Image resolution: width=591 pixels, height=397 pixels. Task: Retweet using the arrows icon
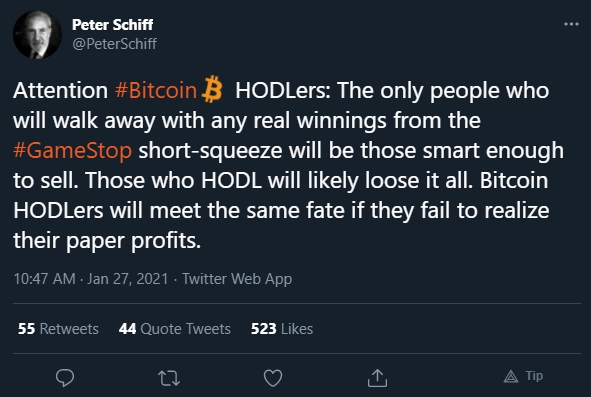(x=169, y=378)
